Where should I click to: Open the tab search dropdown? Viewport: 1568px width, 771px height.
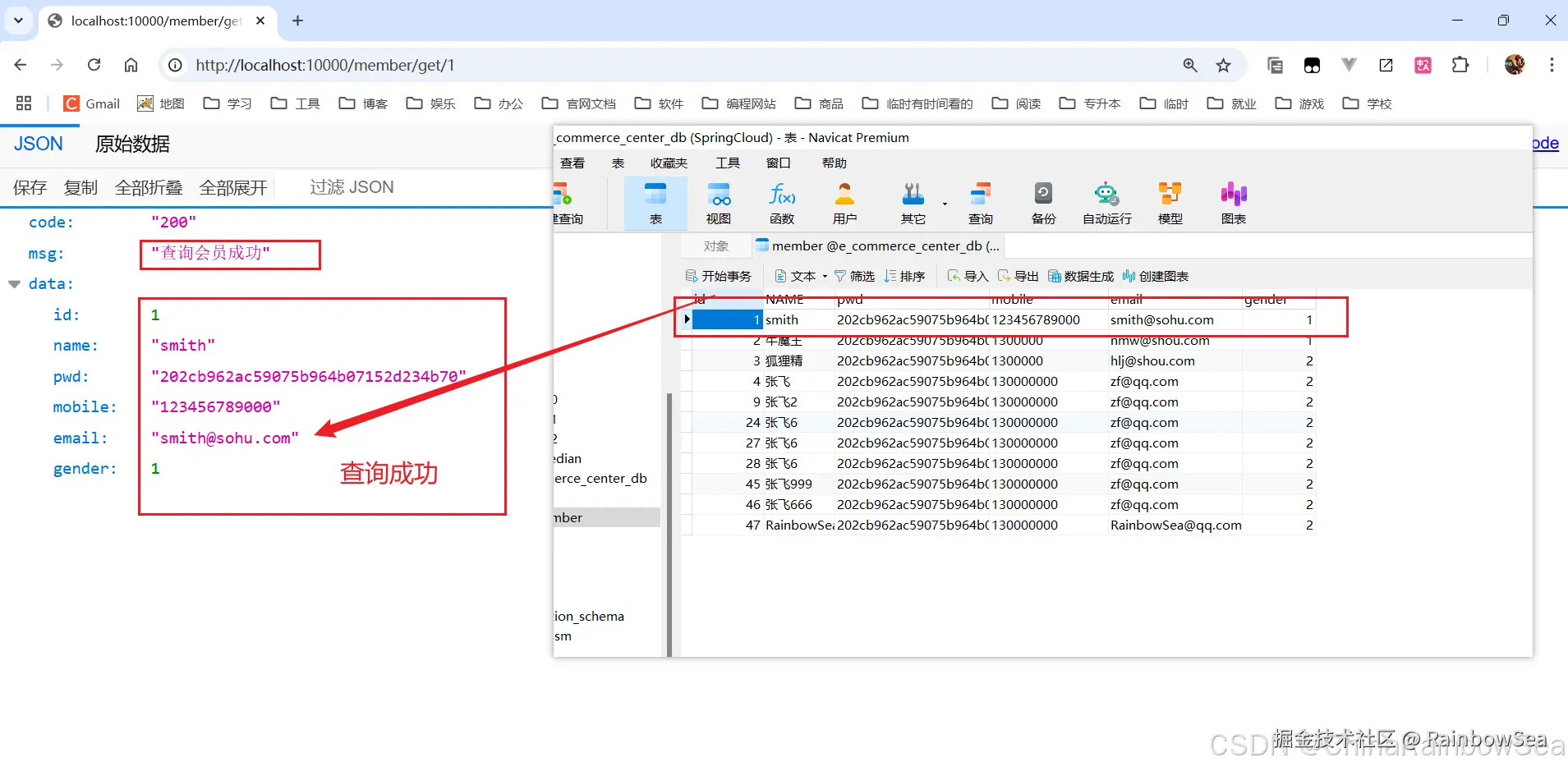tap(18, 21)
